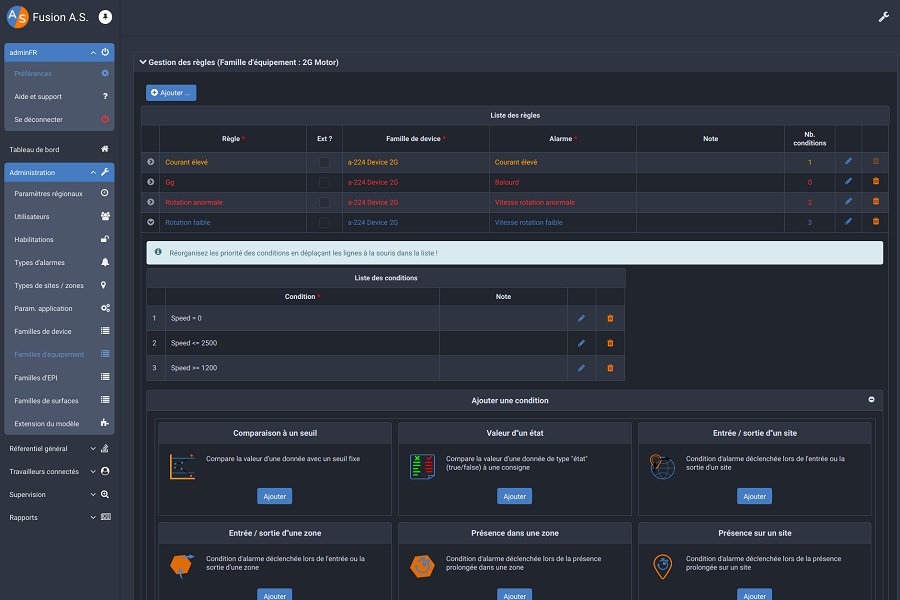
Task: Open Familles de device menu item
Action: point(59,331)
